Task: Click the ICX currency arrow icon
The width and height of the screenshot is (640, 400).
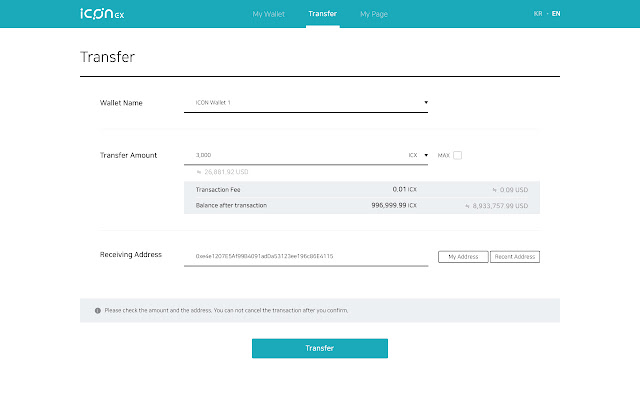Action: (x=426, y=155)
